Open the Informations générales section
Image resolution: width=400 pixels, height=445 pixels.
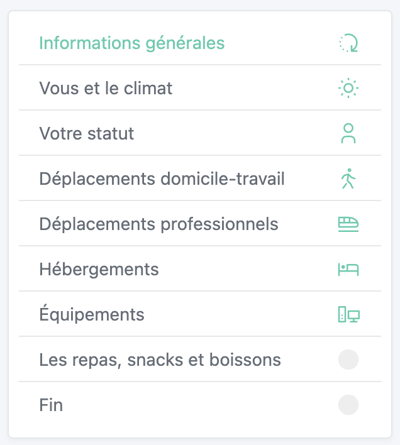(x=132, y=43)
